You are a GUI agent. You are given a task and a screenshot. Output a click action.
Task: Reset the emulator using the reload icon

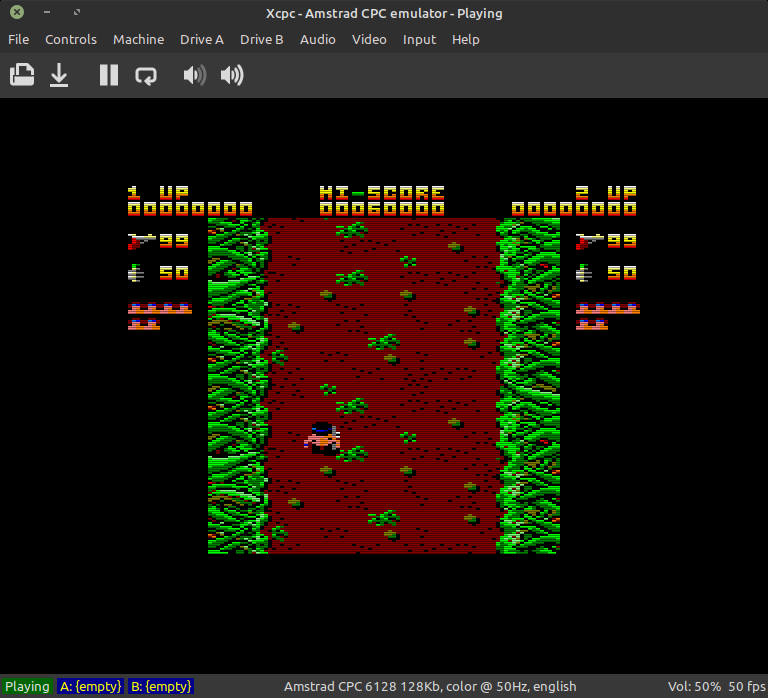click(146, 76)
